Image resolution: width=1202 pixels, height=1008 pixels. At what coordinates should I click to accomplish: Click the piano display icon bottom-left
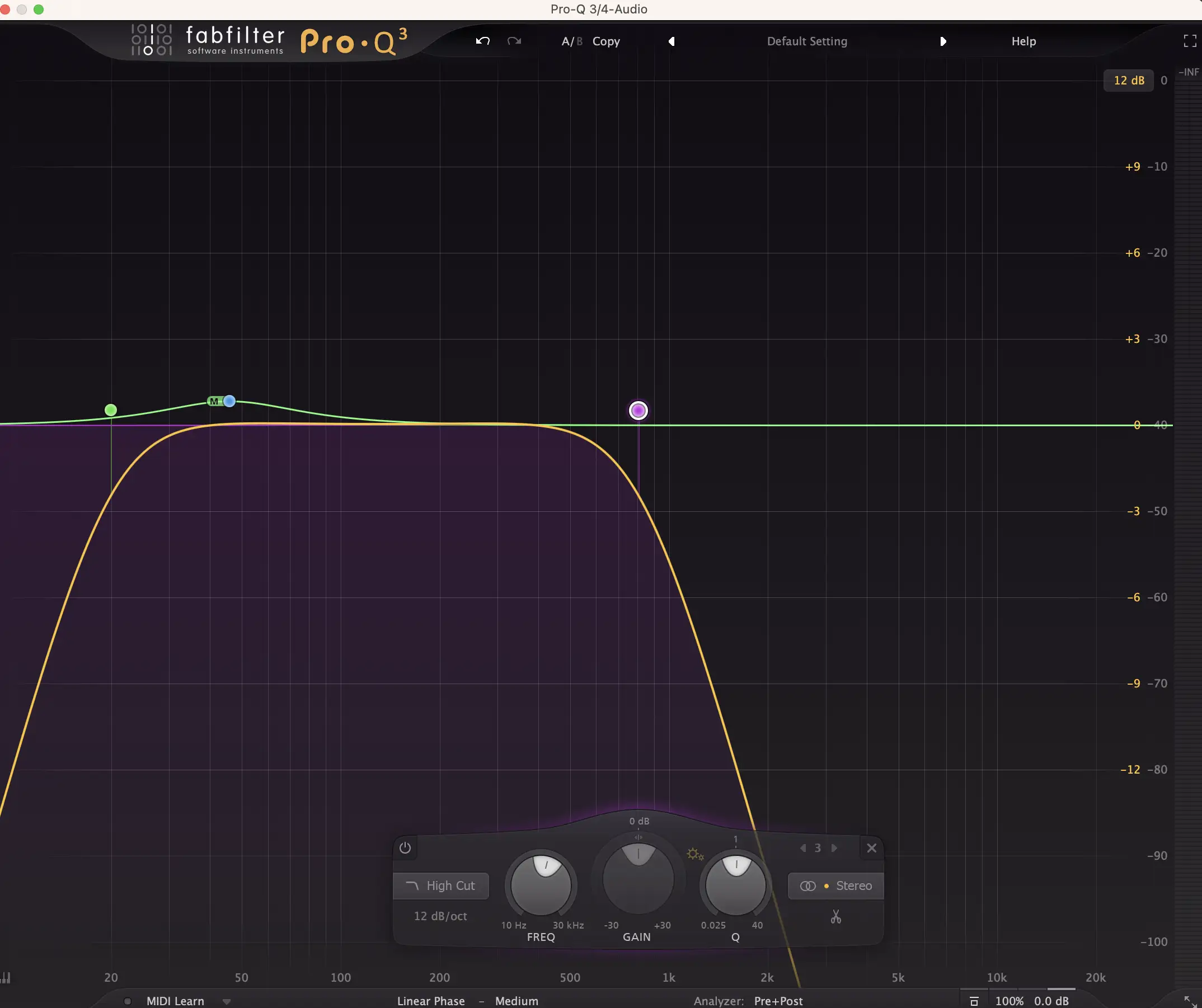click(6, 978)
